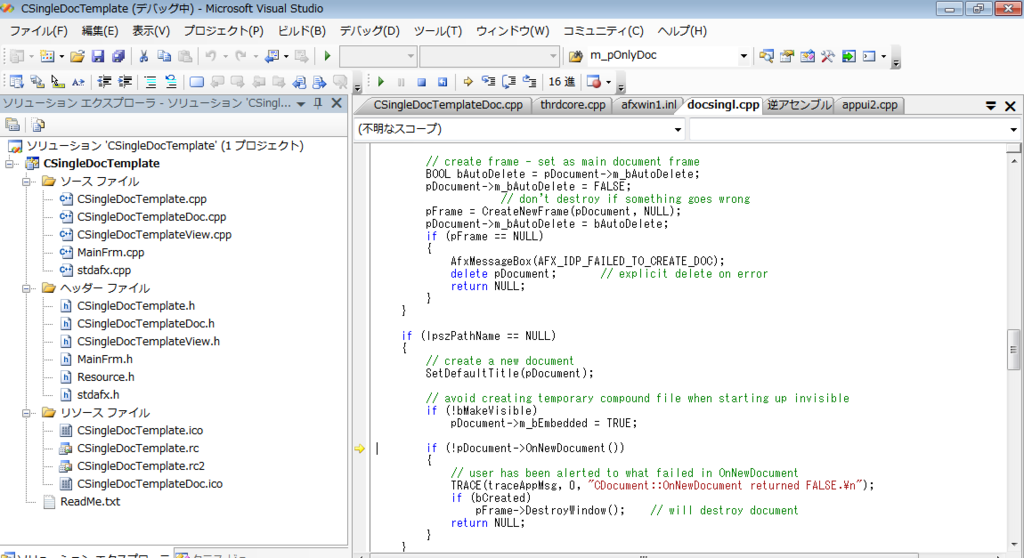
Task: Click Properties icon in Solution Explorer toolbar
Action: pyautogui.click(x=12, y=125)
